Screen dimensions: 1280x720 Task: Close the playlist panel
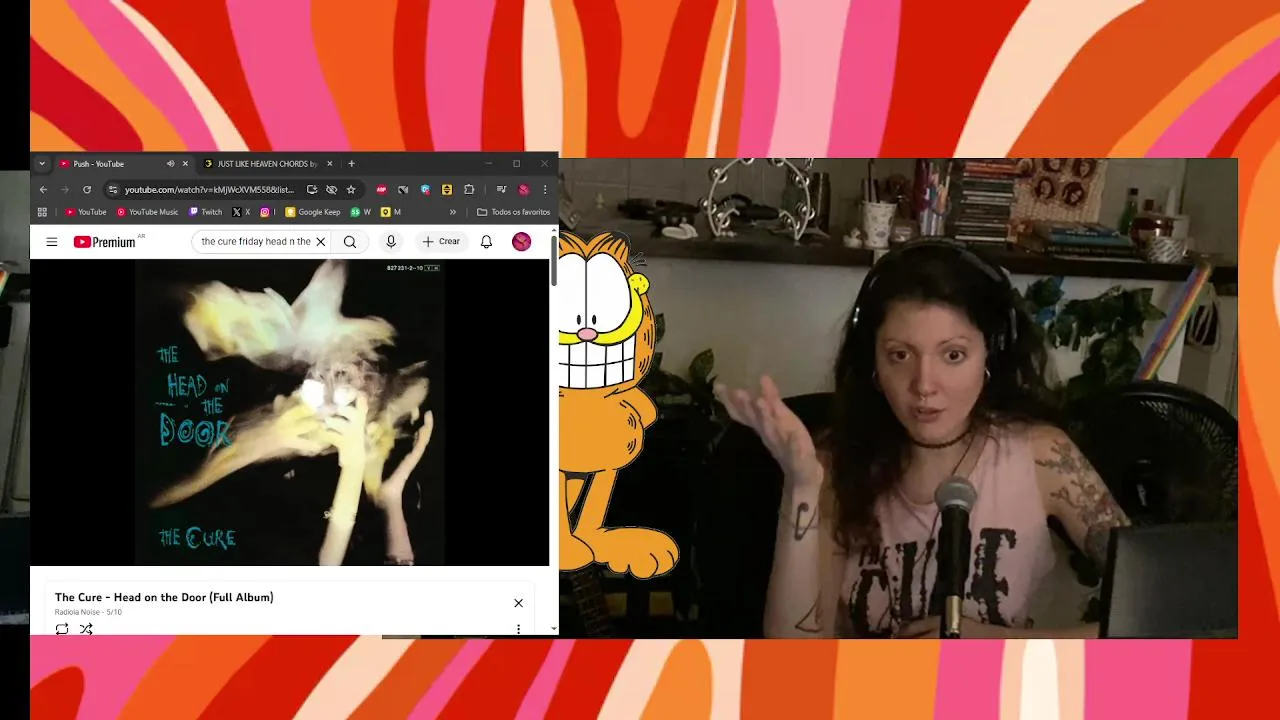(x=518, y=603)
